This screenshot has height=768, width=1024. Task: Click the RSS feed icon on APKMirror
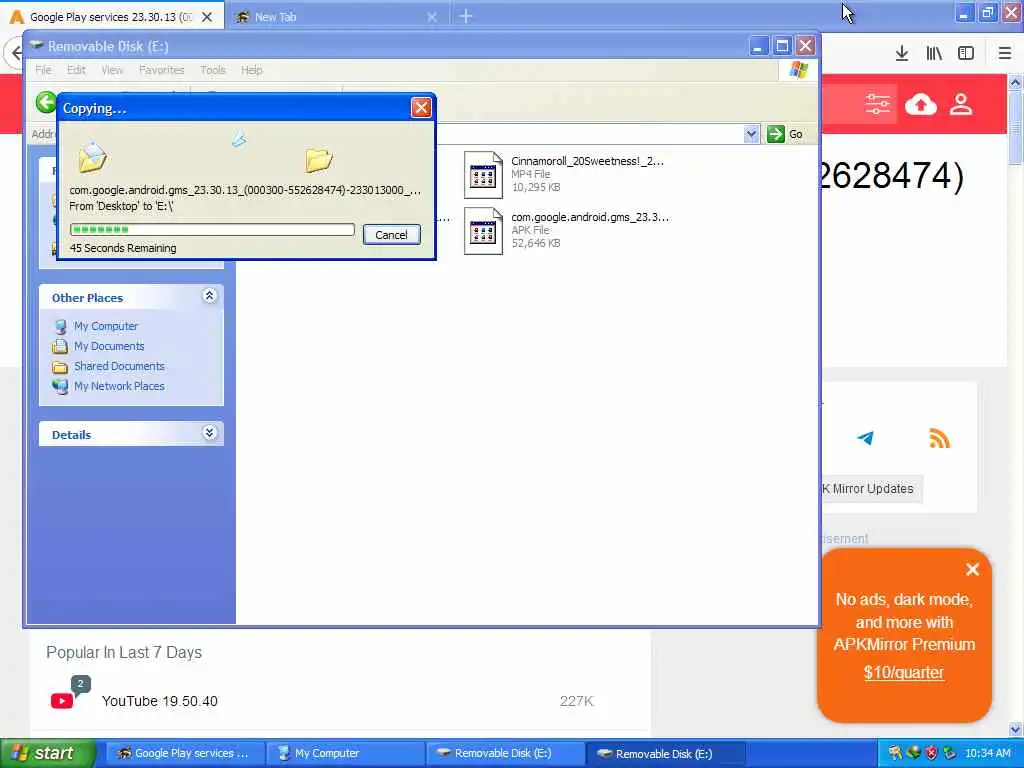(939, 438)
